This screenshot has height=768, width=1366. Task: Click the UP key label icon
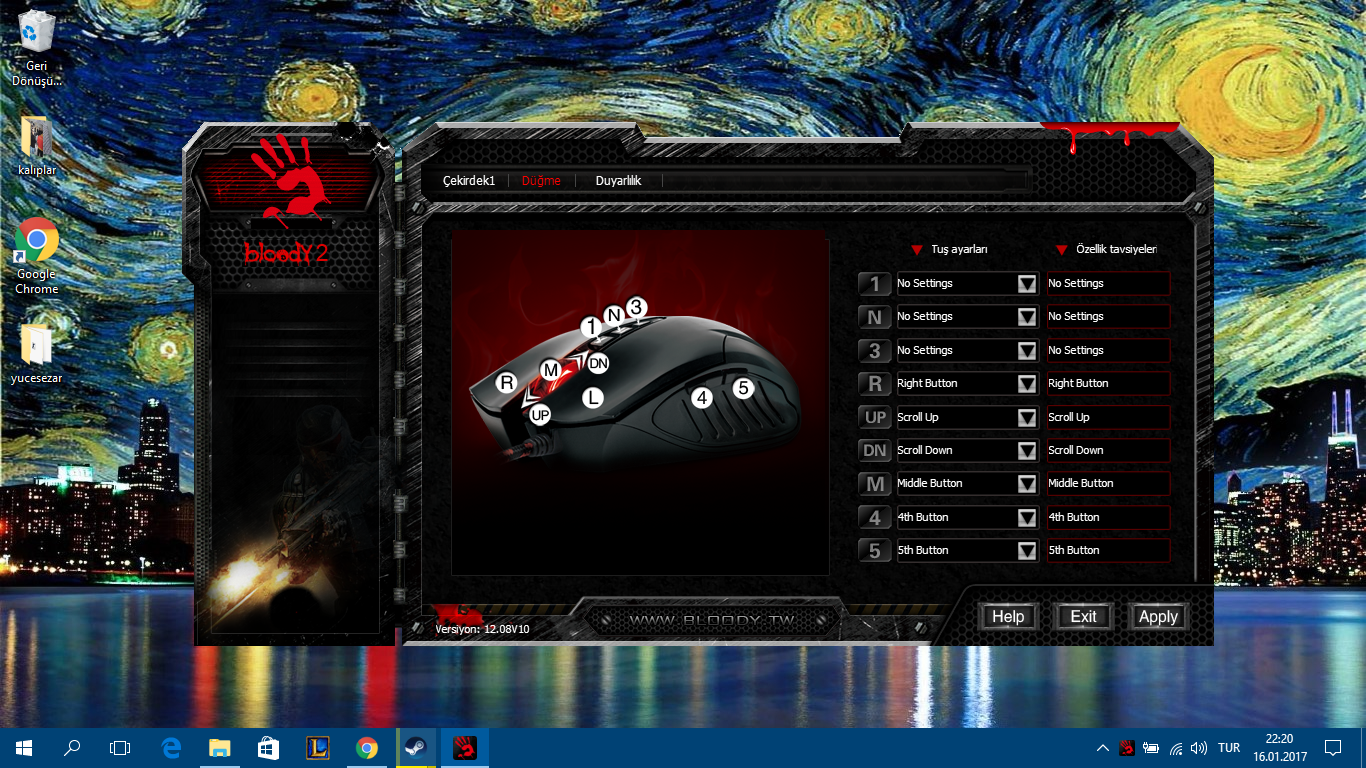(875, 418)
